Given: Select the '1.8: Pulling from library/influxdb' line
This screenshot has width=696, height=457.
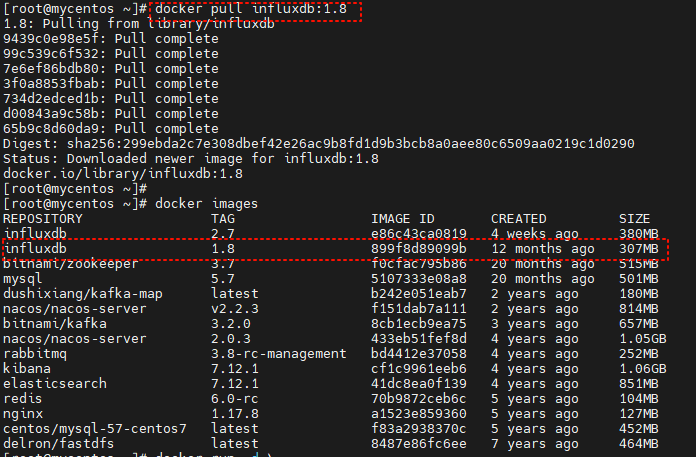Looking at the screenshot, I should coord(139,24).
